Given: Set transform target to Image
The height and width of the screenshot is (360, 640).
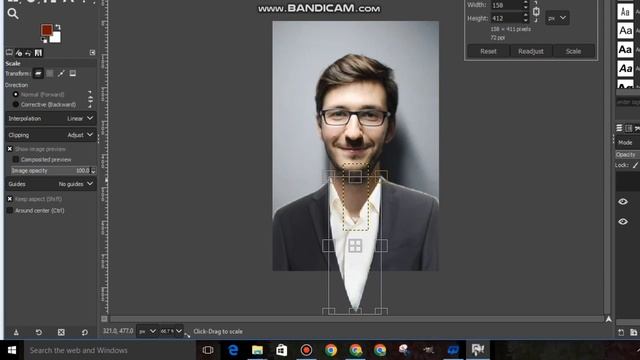Looking at the screenshot, I should click(73, 73).
